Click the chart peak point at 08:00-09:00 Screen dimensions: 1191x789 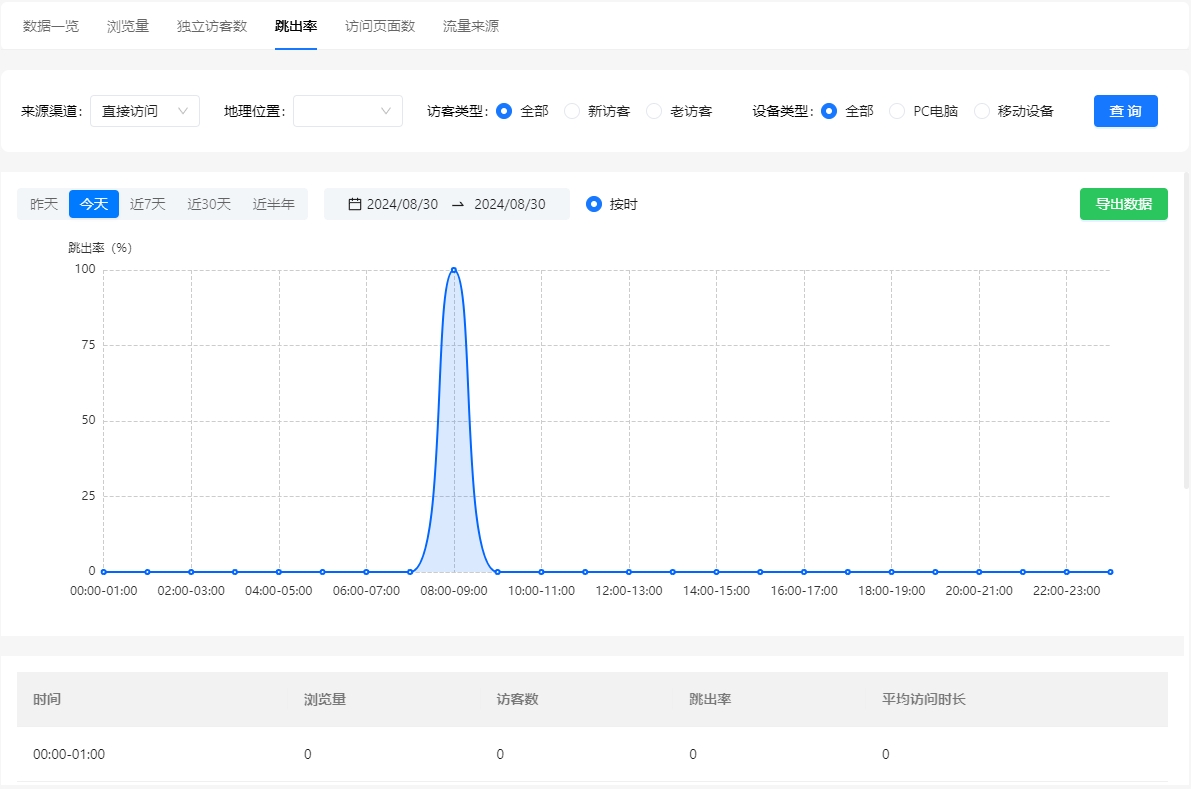coord(454,268)
